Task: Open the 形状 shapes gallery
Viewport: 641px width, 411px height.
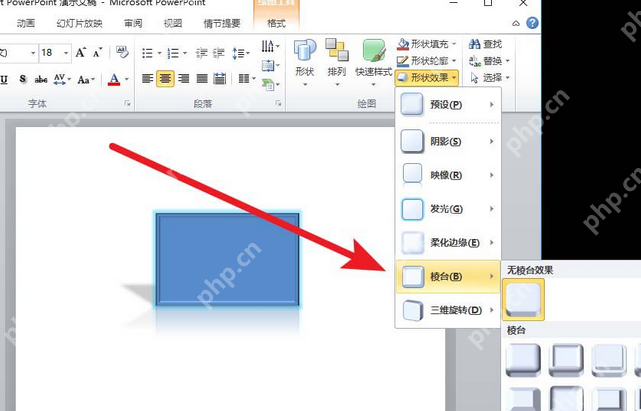Action: click(x=305, y=63)
